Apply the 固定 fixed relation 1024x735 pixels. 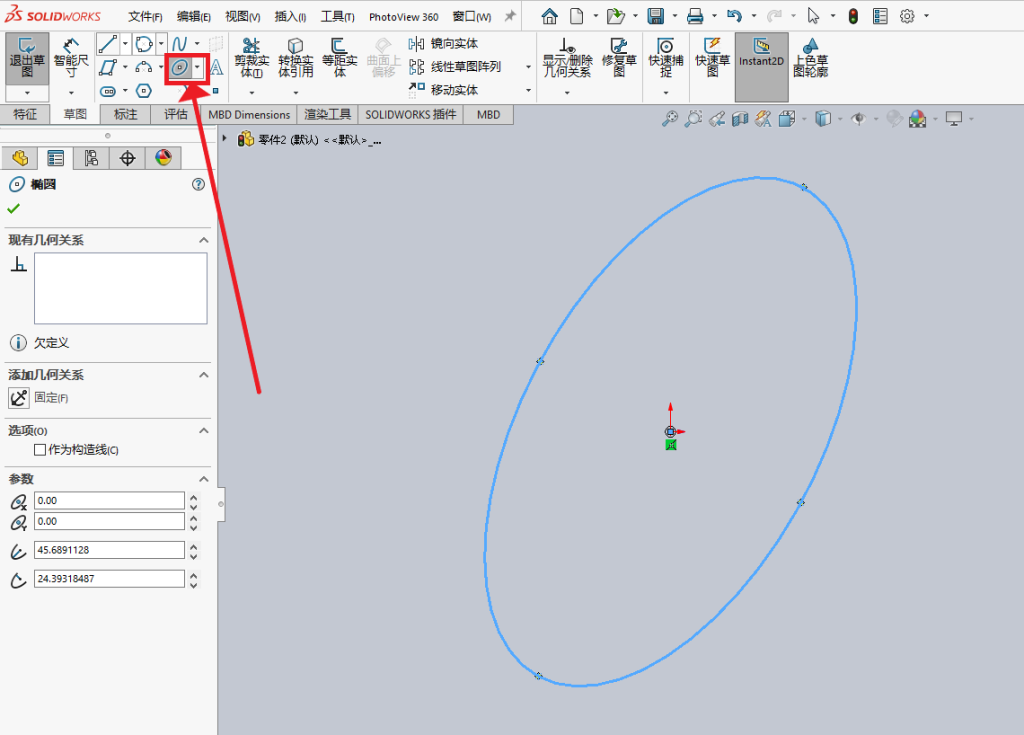coord(19,397)
